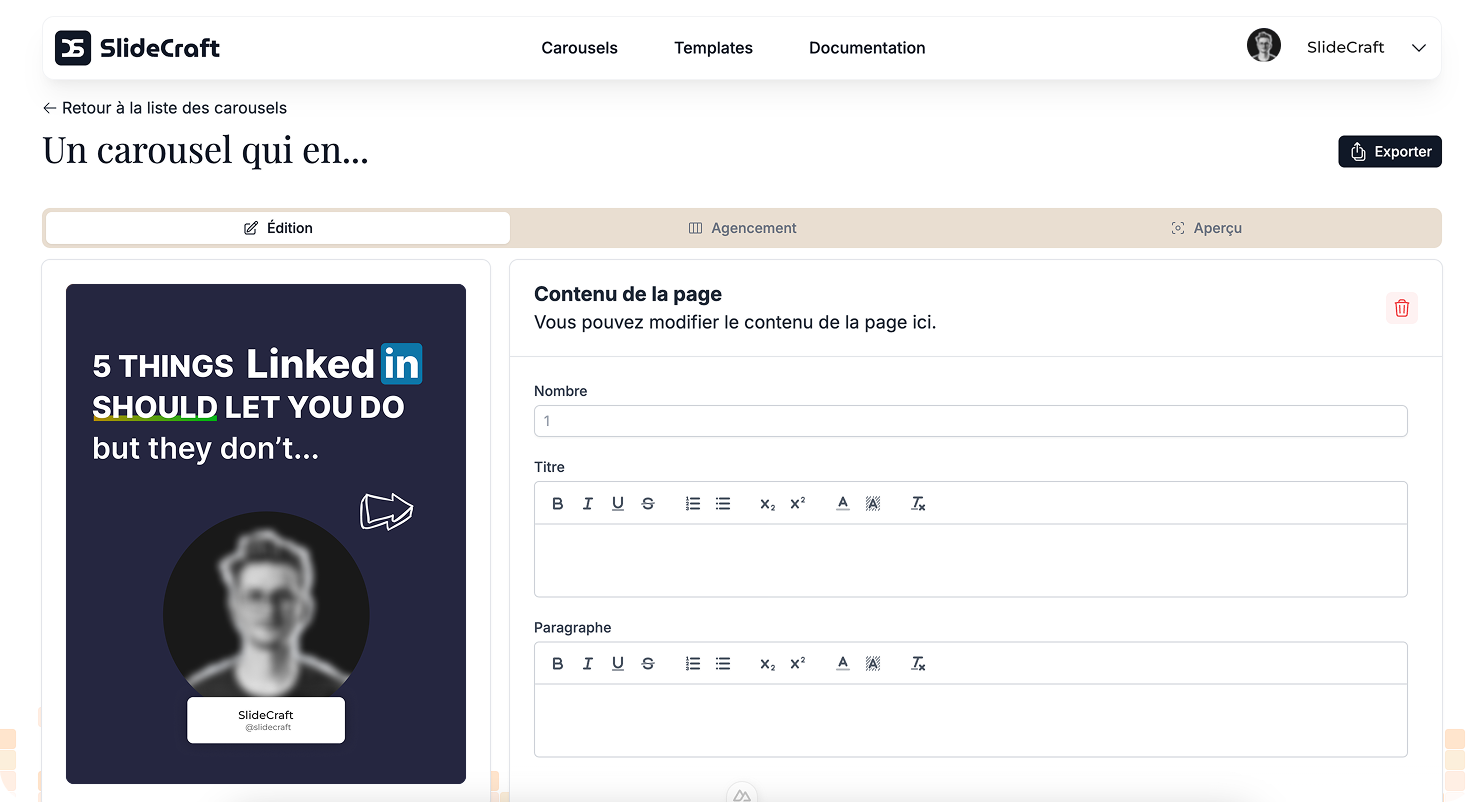Screen dimensions: 1476x802
Task: Apply superscript in the Paragraphe toolbar
Action: (797, 664)
